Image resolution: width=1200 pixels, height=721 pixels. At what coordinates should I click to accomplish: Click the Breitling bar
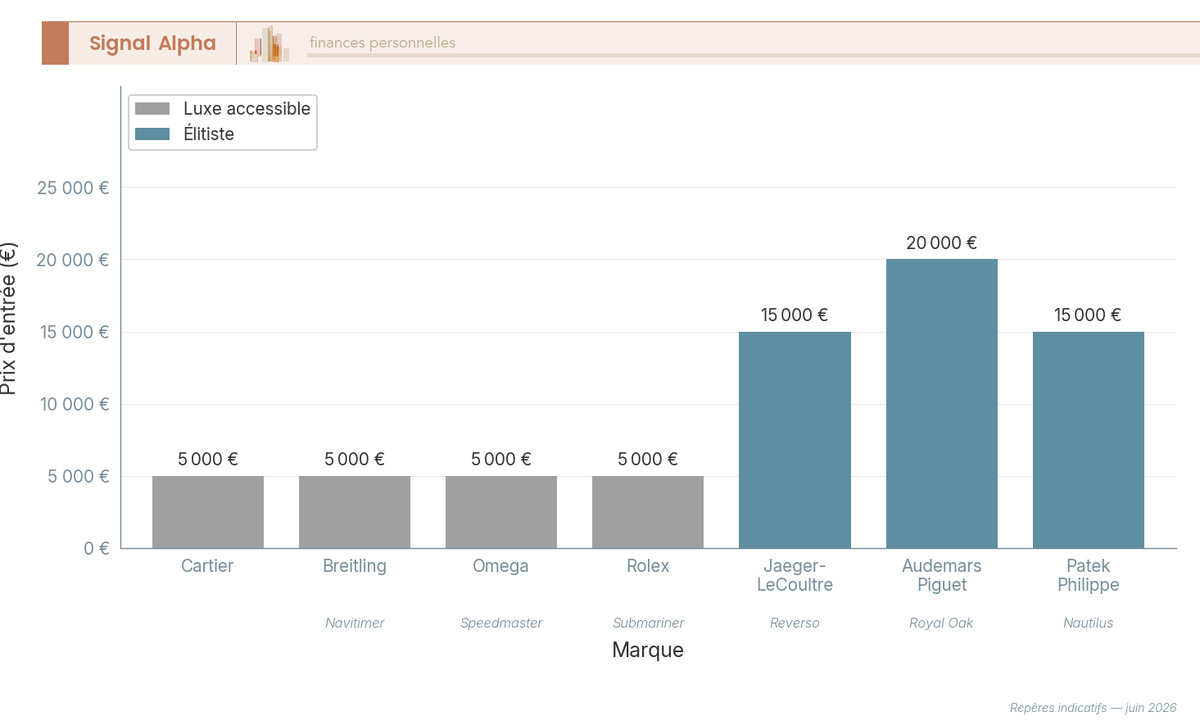coord(355,512)
